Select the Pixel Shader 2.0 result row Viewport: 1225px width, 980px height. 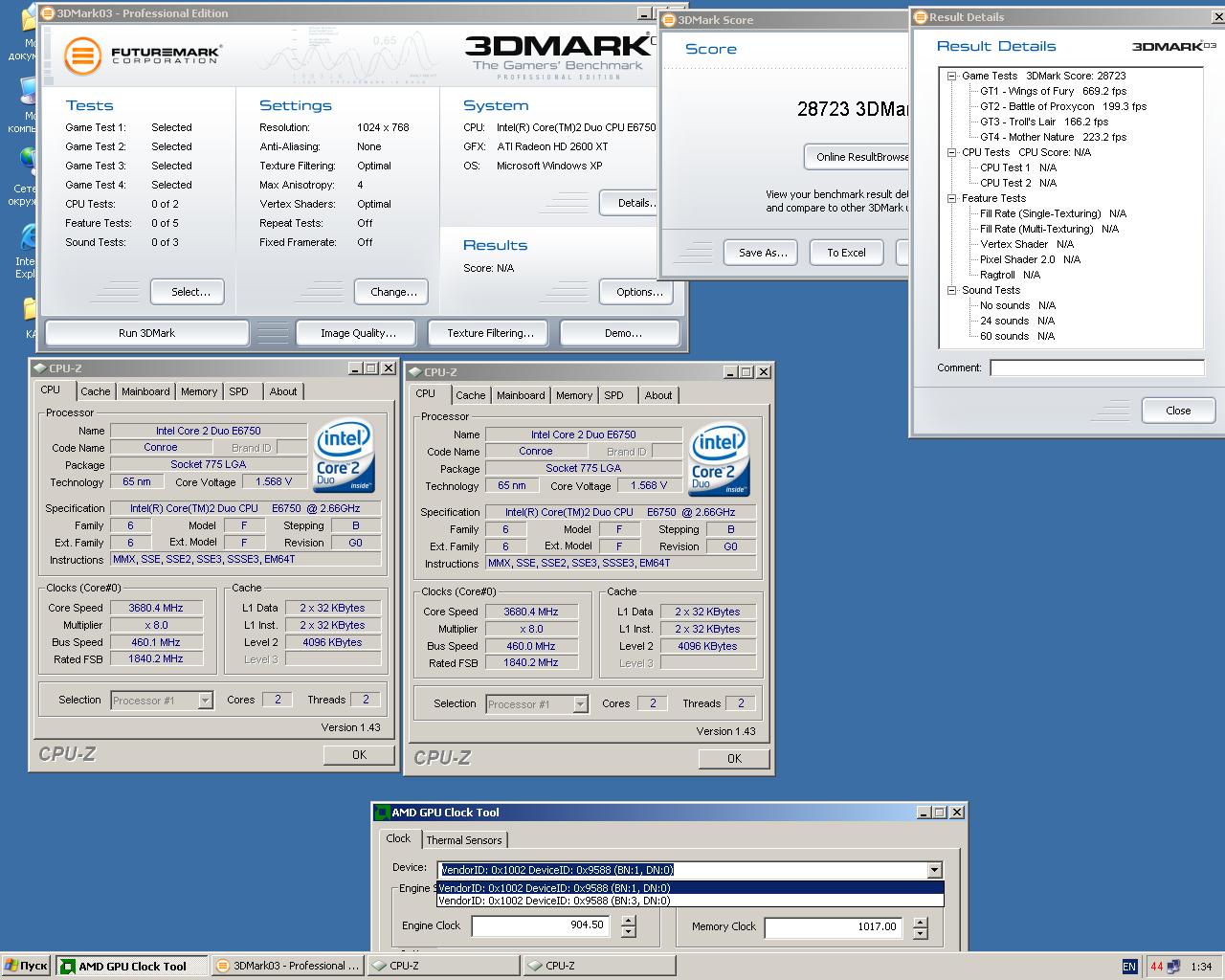click(1030, 259)
